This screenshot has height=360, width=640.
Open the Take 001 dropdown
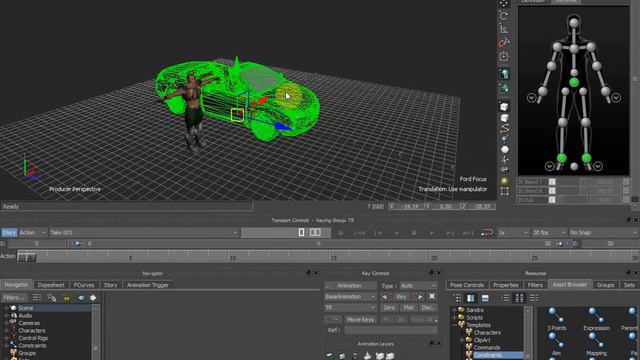[144, 233]
